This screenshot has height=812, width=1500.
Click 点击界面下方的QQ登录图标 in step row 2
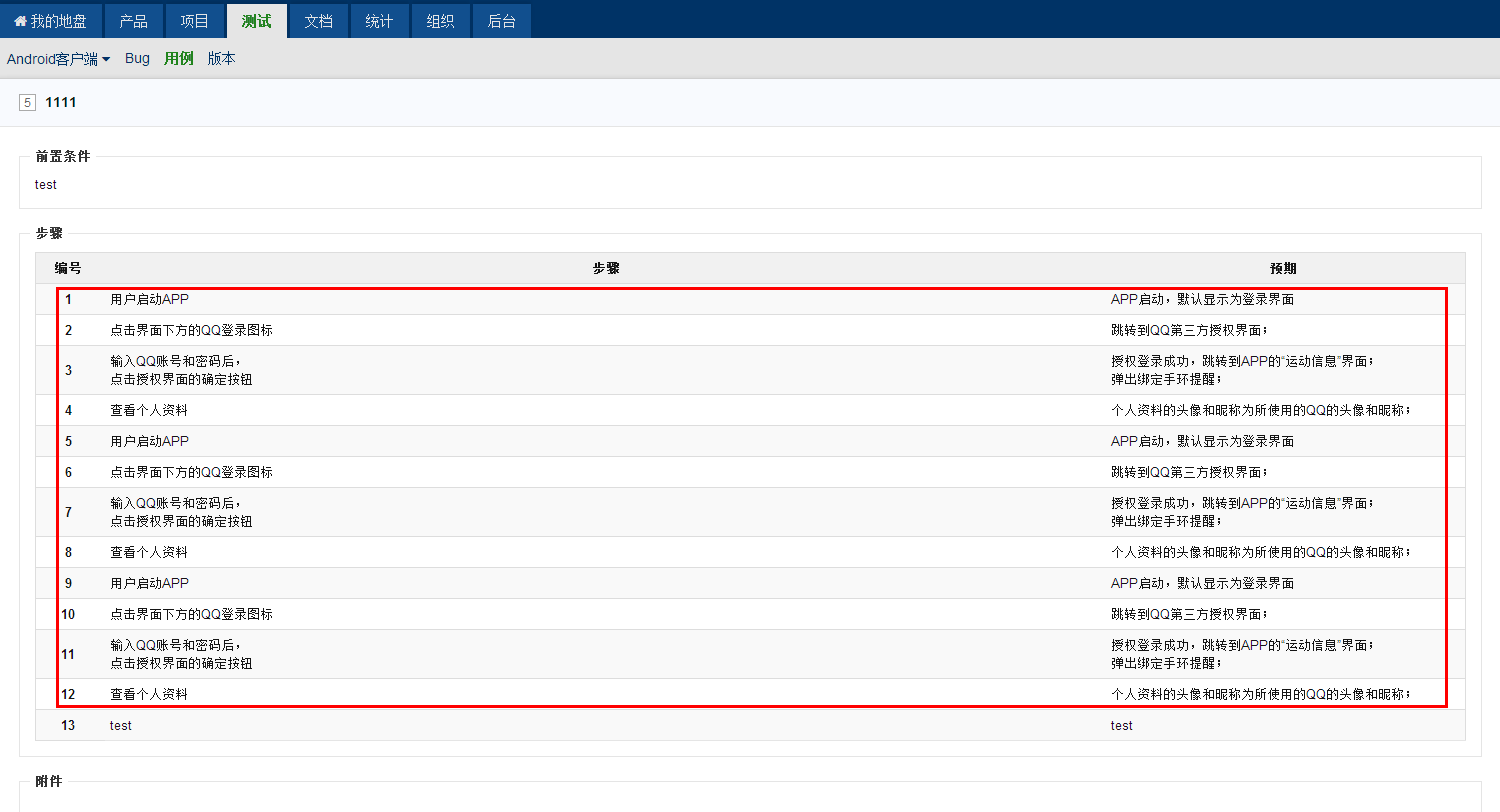pyautogui.click(x=191, y=330)
